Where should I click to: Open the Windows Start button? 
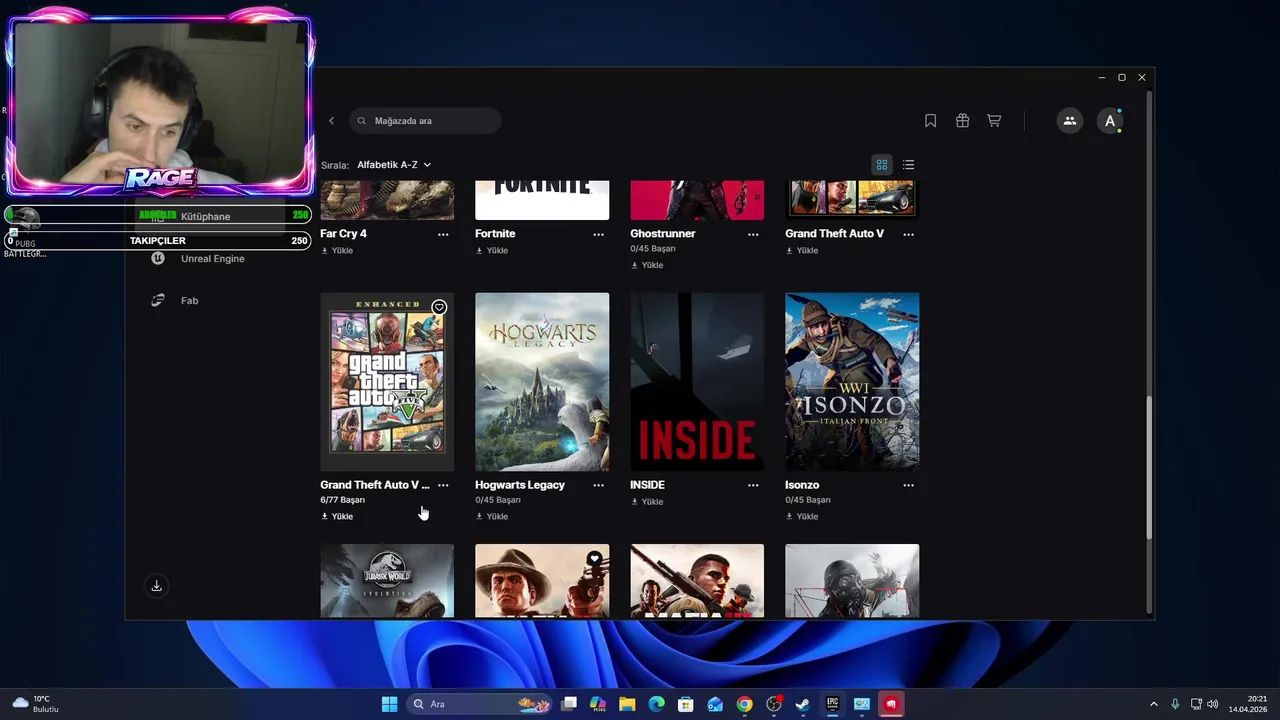(389, 704)
